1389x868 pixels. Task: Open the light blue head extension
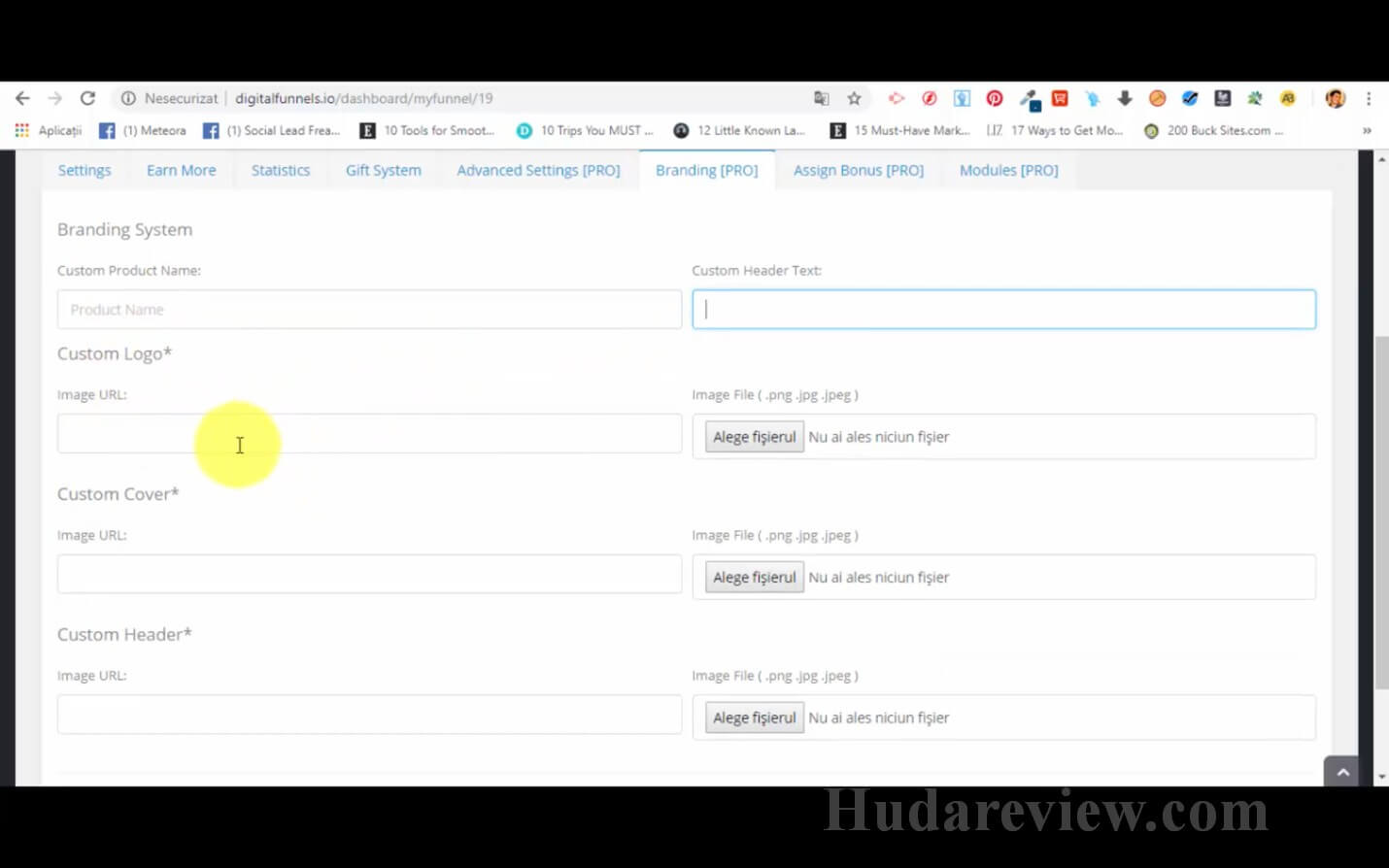coord(1093,98)
